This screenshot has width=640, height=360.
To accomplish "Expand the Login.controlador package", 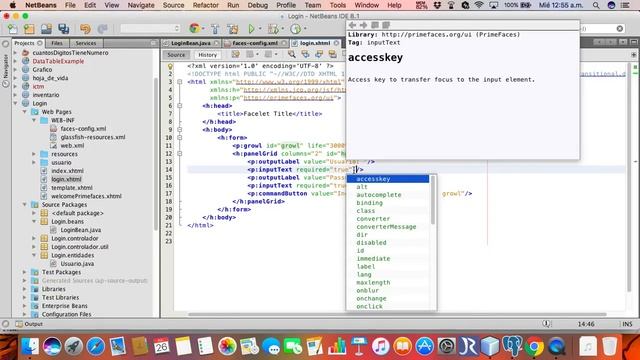I will (34, 238).
